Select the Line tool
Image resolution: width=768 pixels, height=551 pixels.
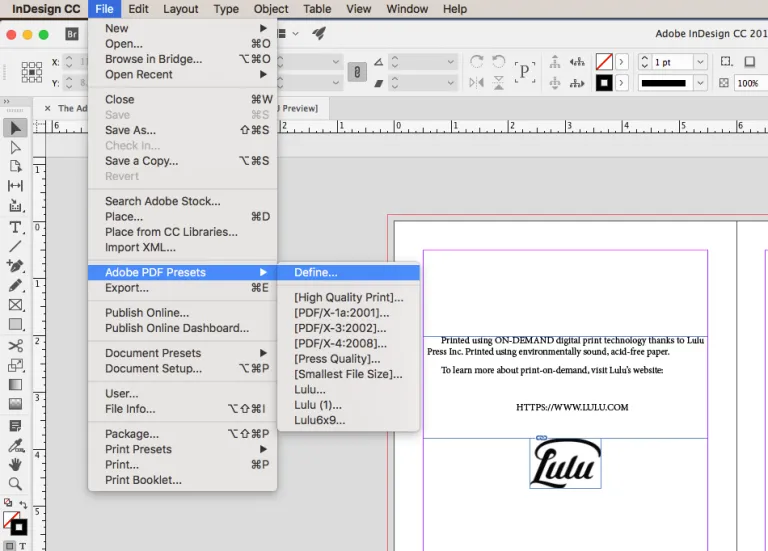[x=15, y=246]
